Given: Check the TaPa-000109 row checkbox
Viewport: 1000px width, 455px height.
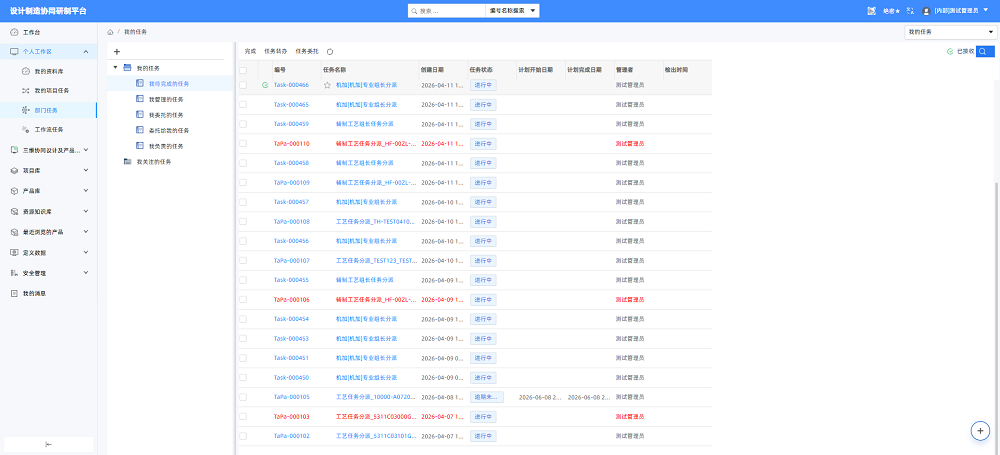Looking at the screenshot, I should (x=243, y=183).
